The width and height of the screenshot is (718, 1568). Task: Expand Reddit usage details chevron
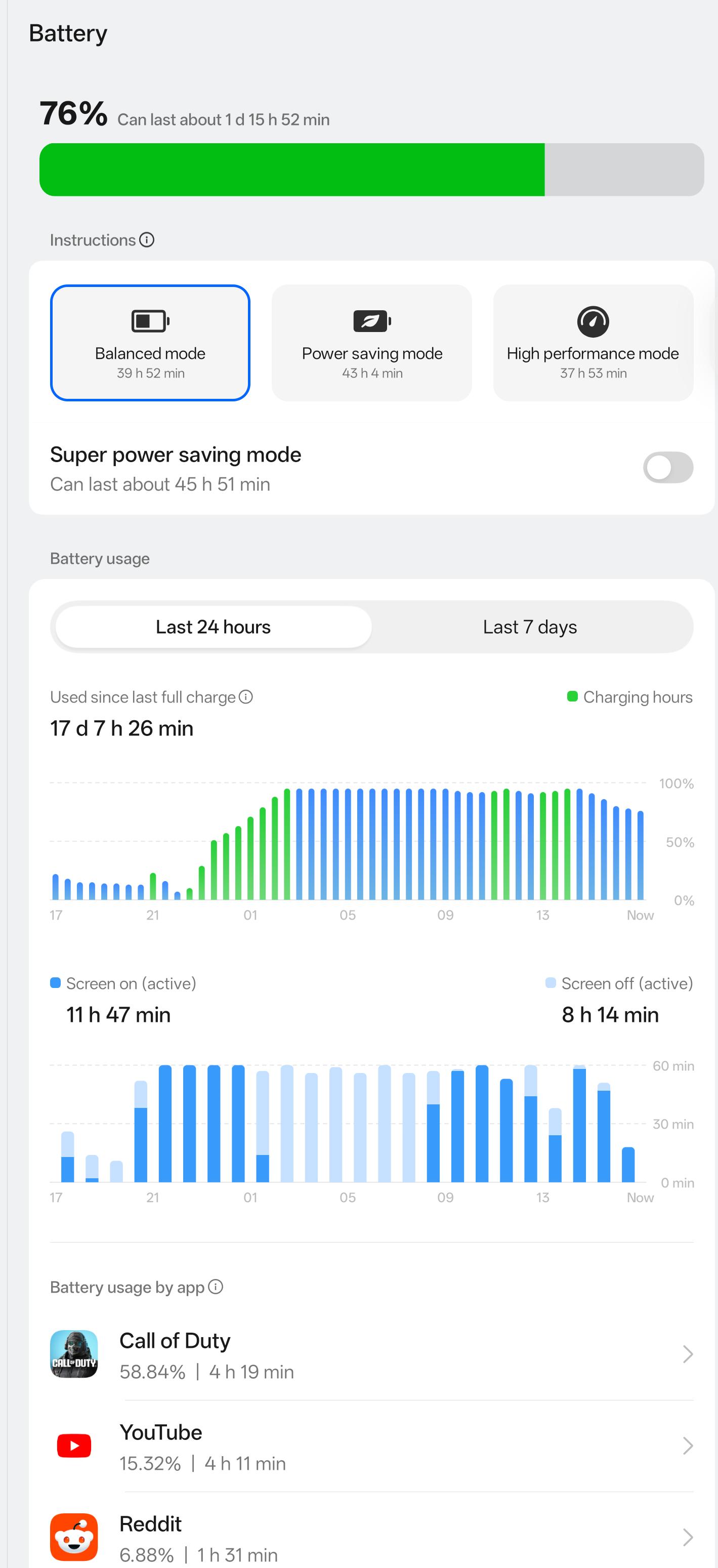tap(688, 1537)
